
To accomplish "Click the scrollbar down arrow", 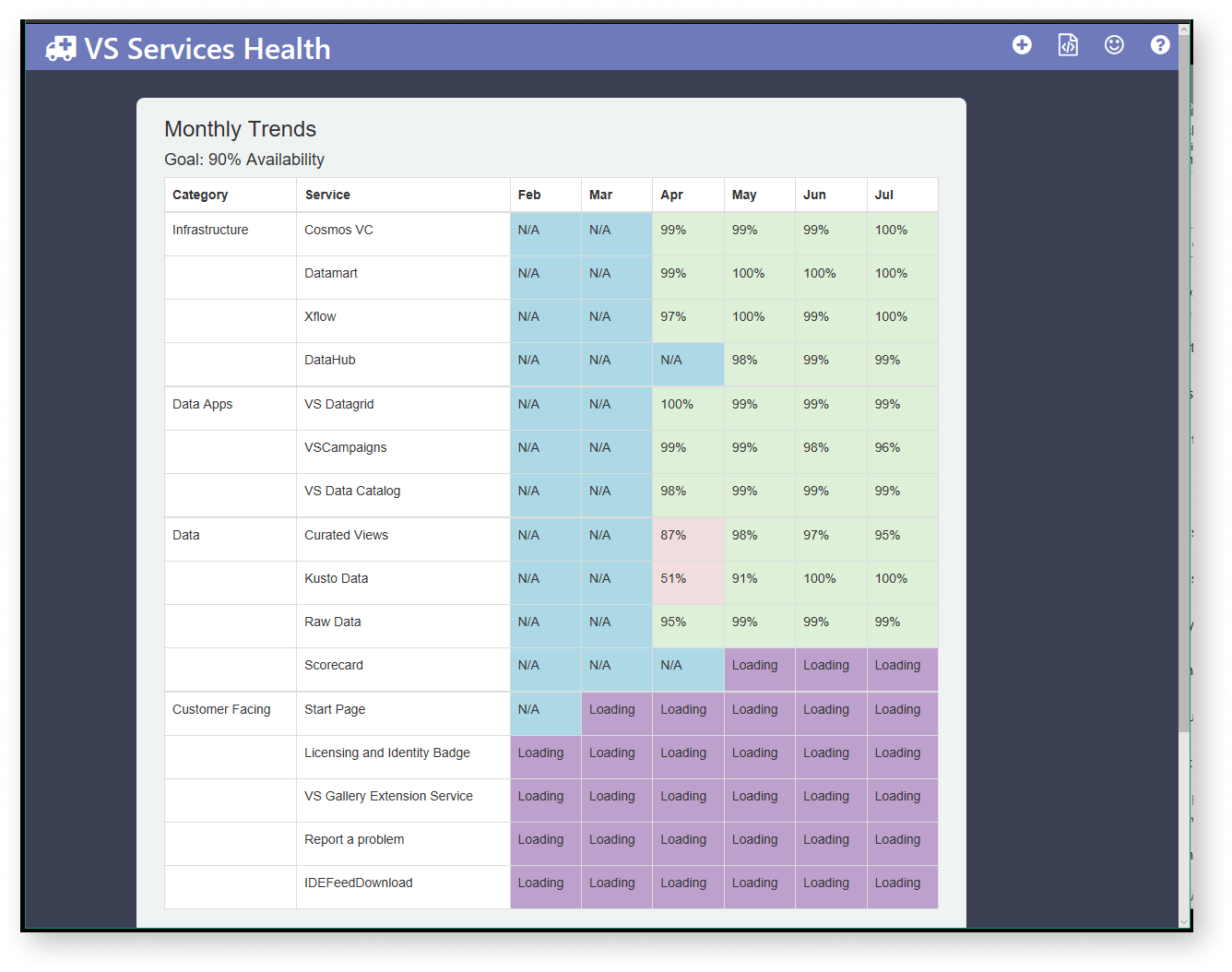I will tap(1184, 920).
